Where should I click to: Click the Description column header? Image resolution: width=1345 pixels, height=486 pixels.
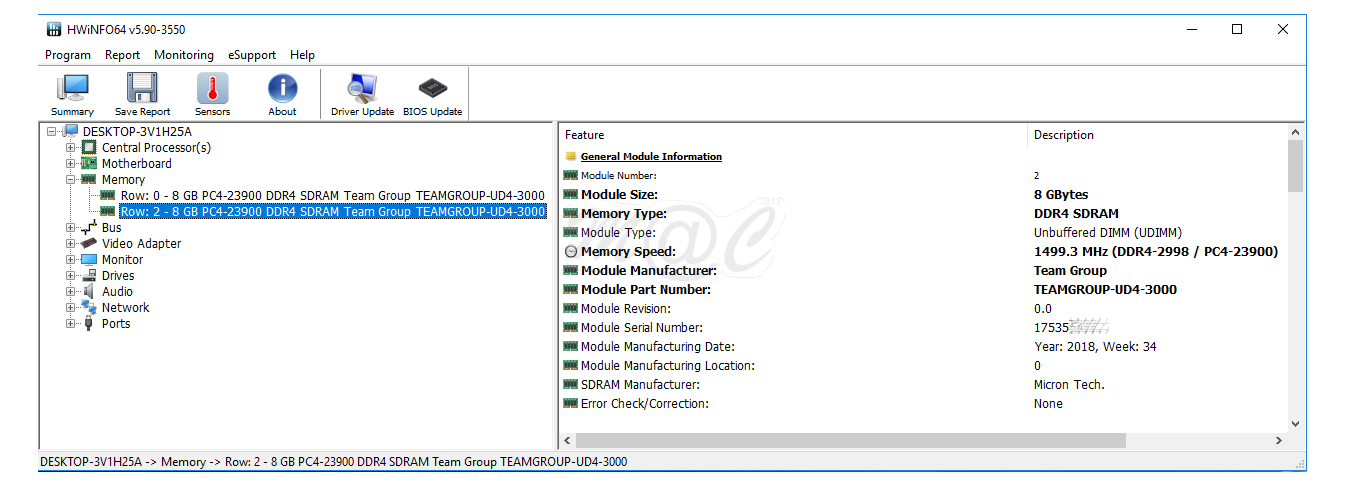pyautogui.click(x=1157, y=135)
